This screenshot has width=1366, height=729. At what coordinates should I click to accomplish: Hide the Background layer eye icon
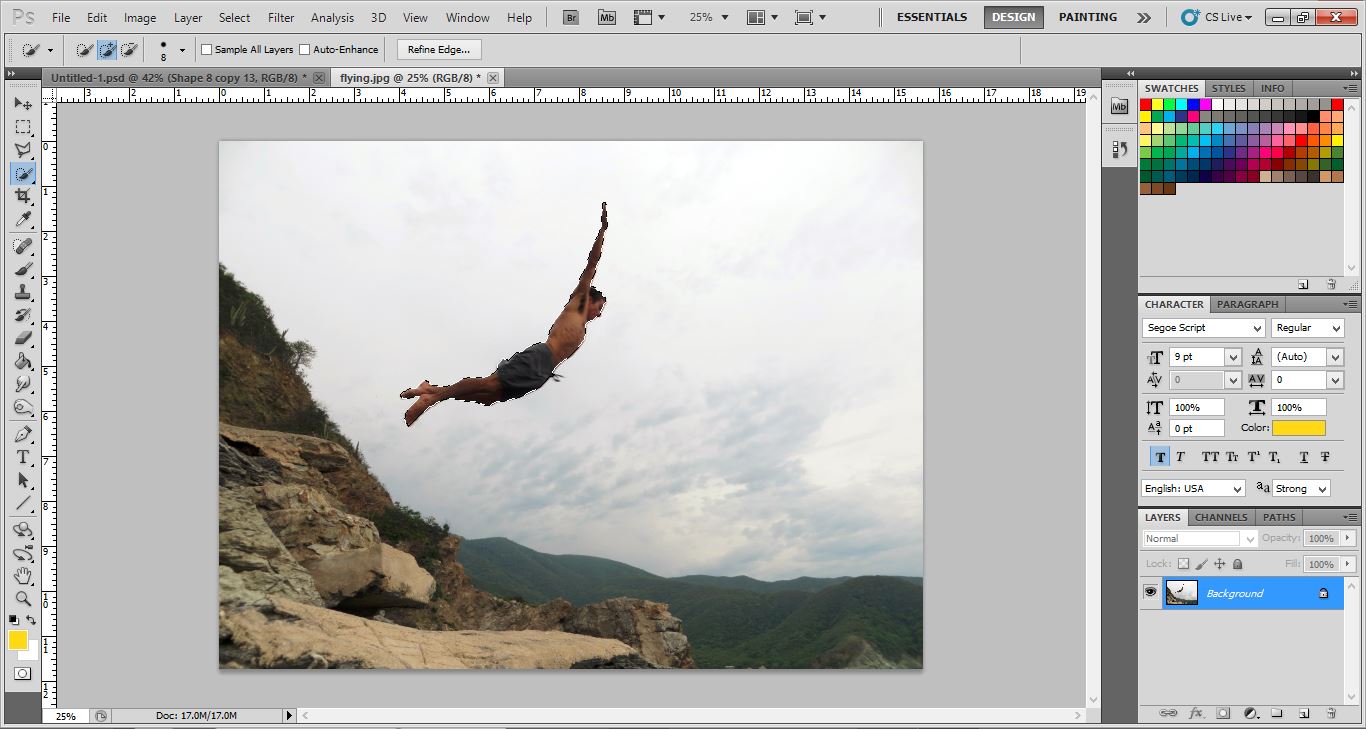[1150, 592]
